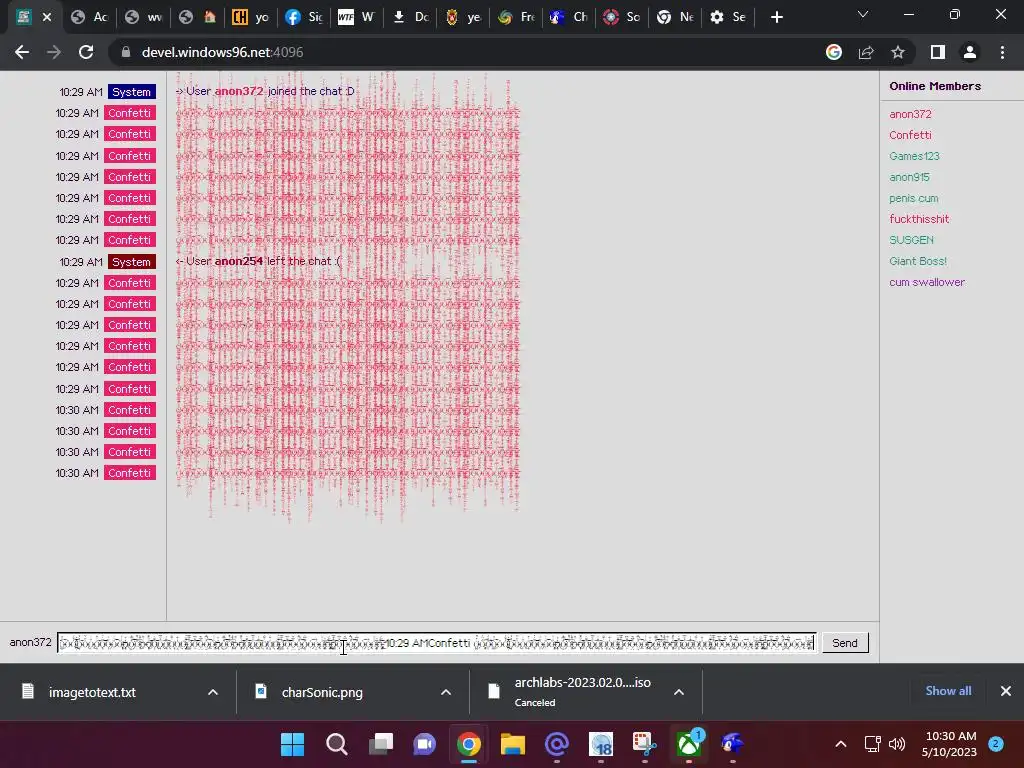The width and height of the screenshot is (1024, 768).
Task: Open the imagetotext.txt download
Action: (92, 692)
